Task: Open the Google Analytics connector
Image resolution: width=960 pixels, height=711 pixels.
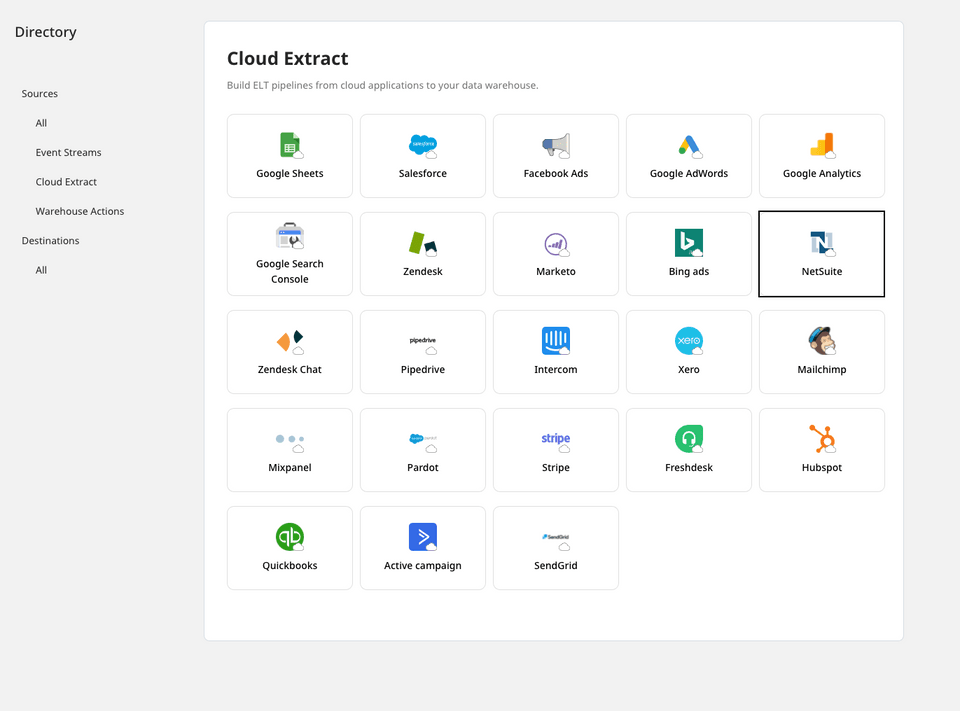Action: coord(821,156)
